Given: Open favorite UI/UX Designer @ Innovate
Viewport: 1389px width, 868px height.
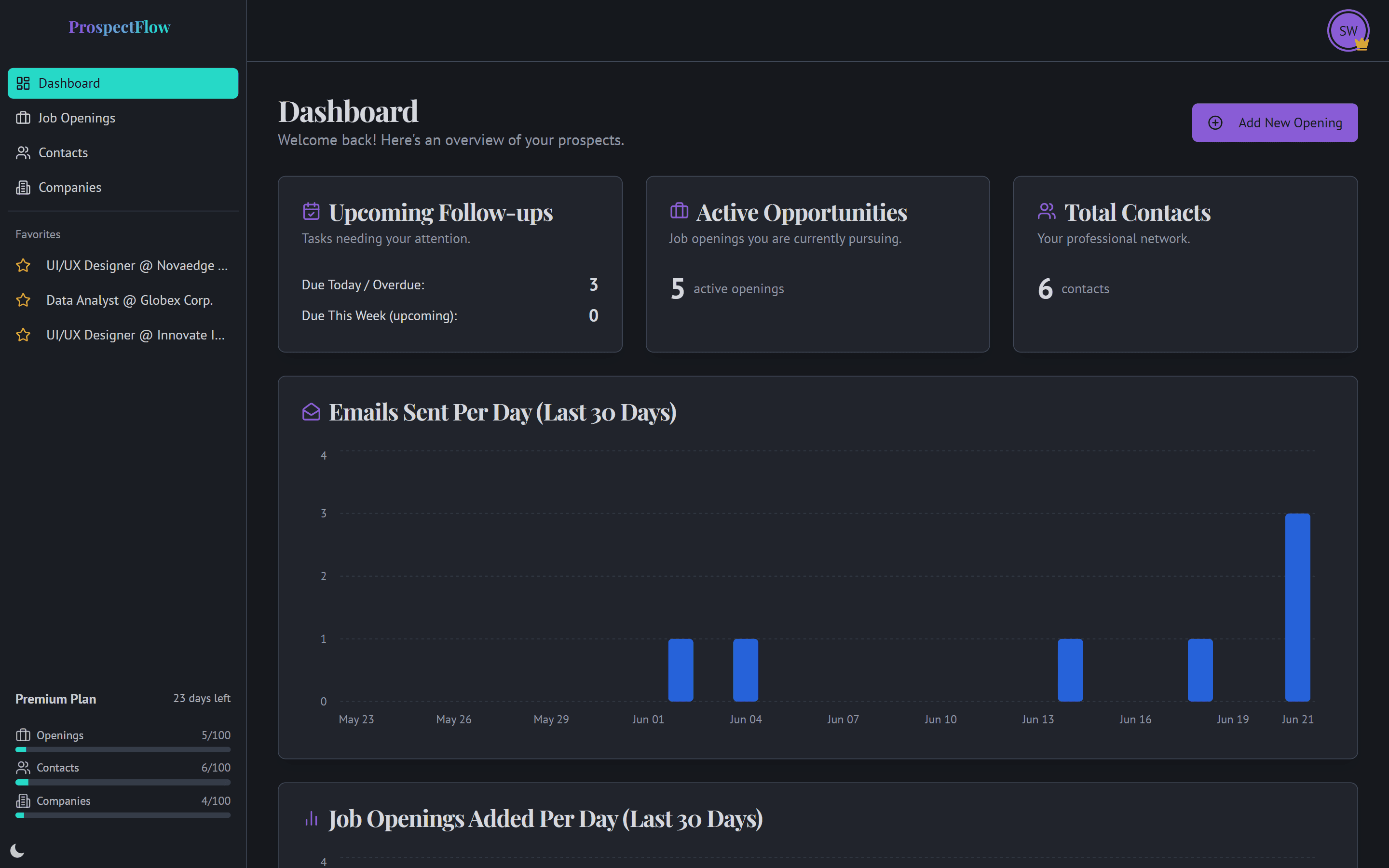Looking at the screenshot, I should (123, 335).
